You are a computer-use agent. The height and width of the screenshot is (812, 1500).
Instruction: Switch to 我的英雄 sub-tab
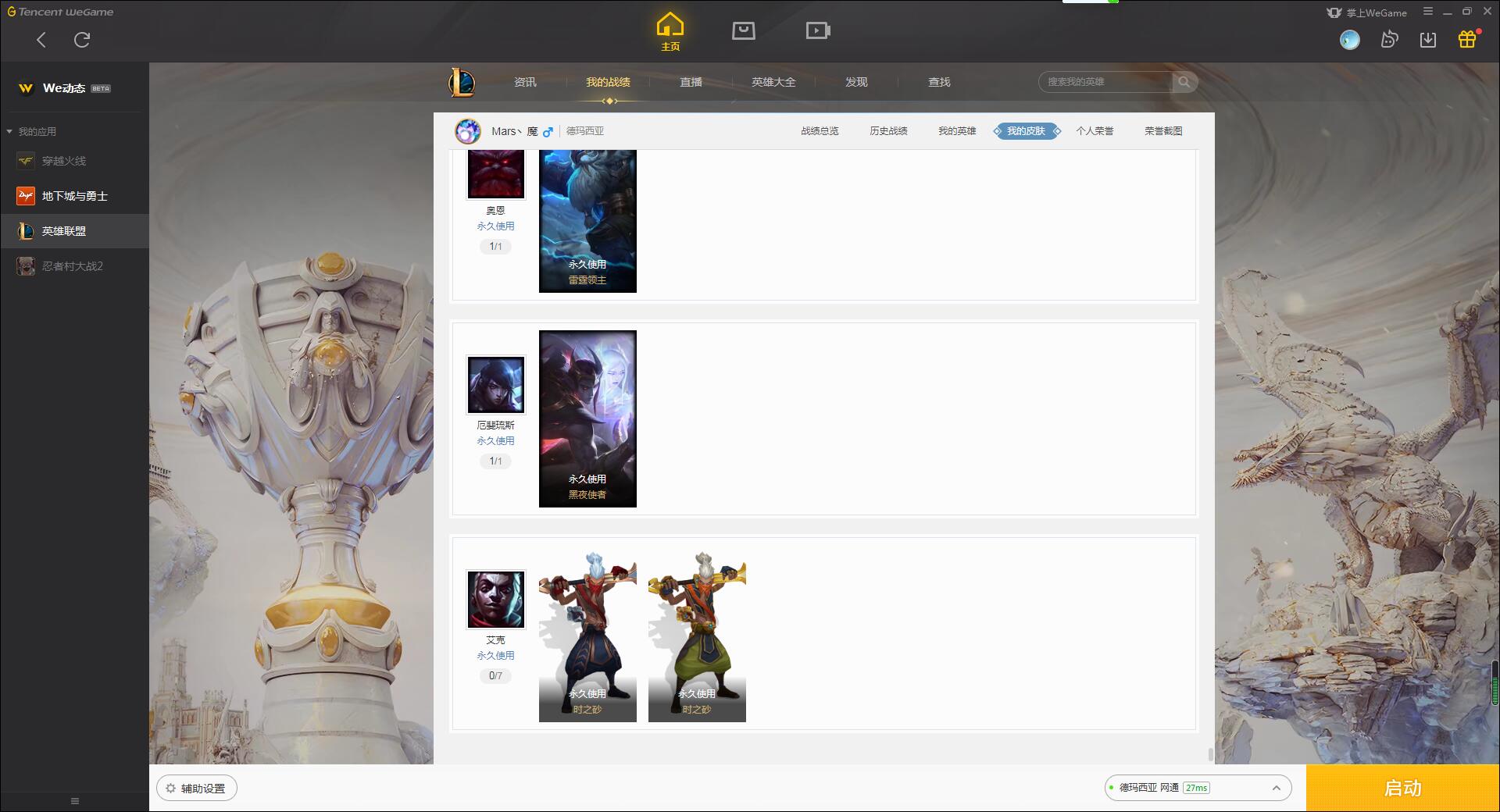pyautogui.click(x=957, y=131)
